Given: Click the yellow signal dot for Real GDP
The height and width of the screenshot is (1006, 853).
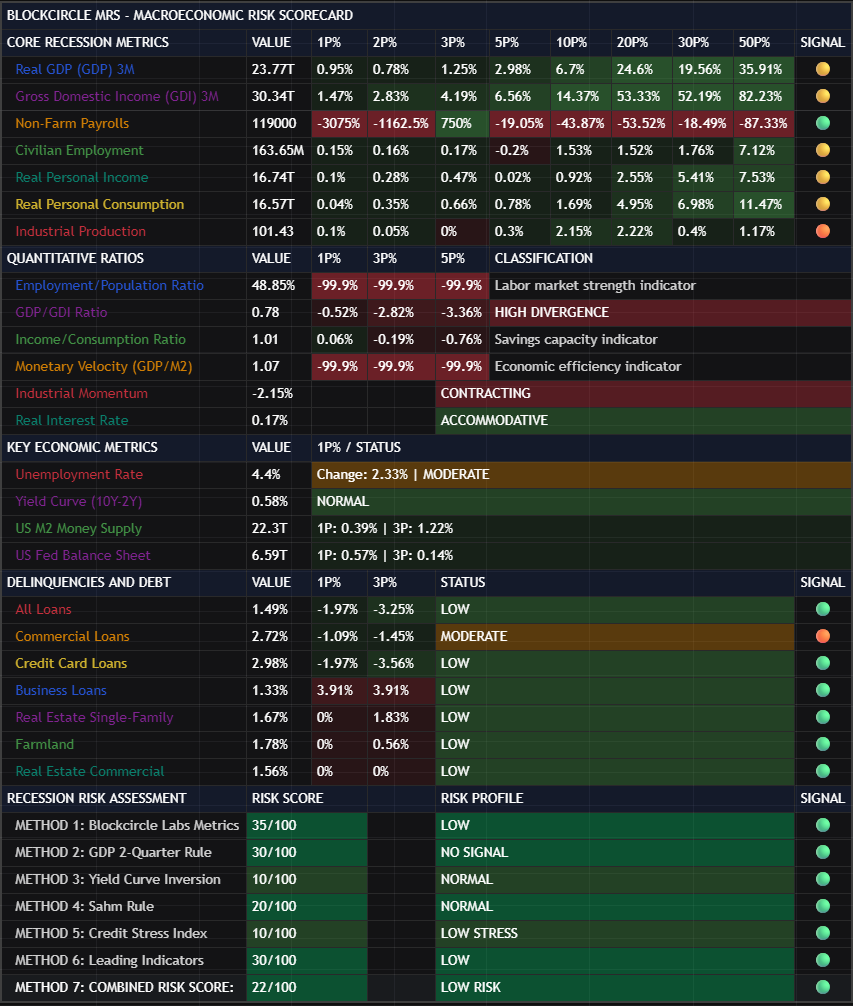Looking at the screenshot, I should click(x=823, y=70).
